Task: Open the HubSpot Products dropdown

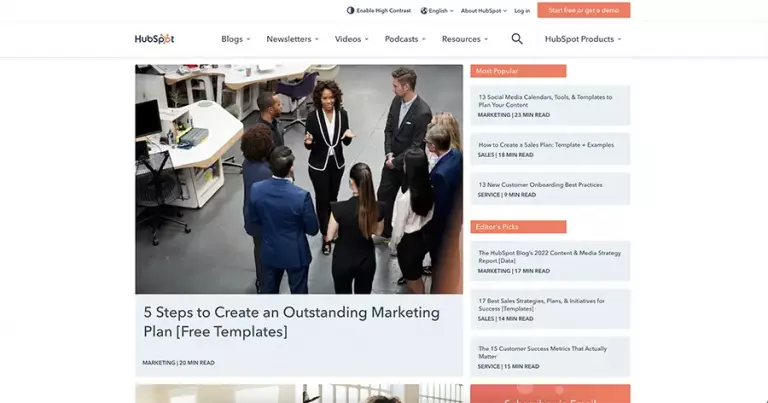Action: (583, 39)
